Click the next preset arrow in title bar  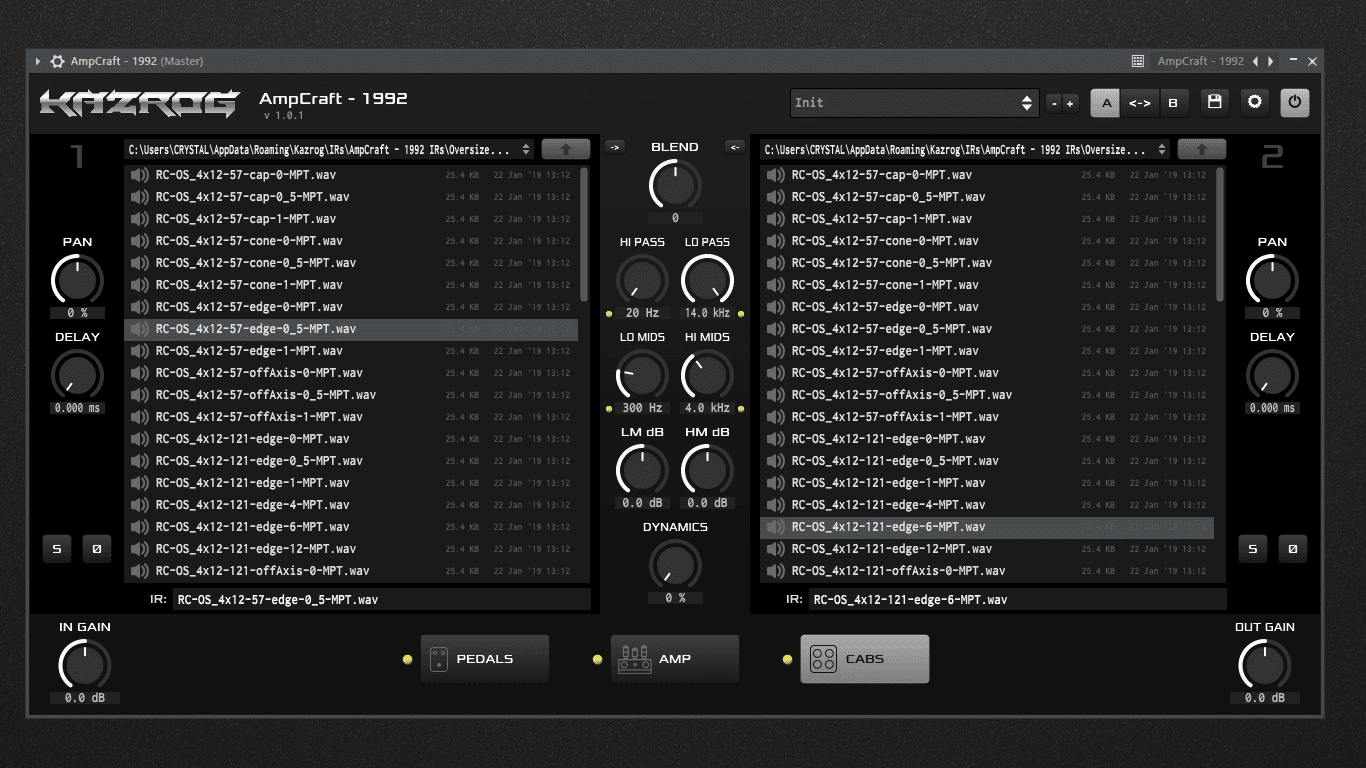[1271, 61]
